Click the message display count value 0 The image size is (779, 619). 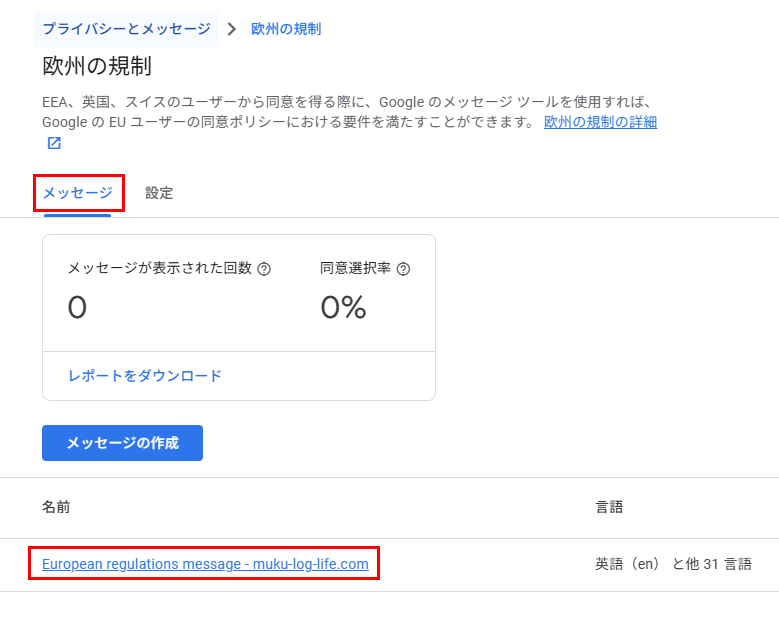pyautogui.click(x=77, y=307)
